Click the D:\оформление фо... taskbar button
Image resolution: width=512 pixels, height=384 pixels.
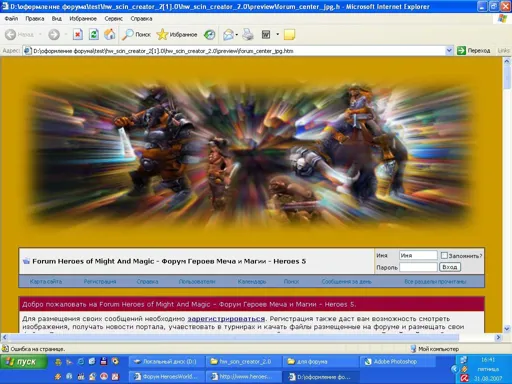(320, 377)
